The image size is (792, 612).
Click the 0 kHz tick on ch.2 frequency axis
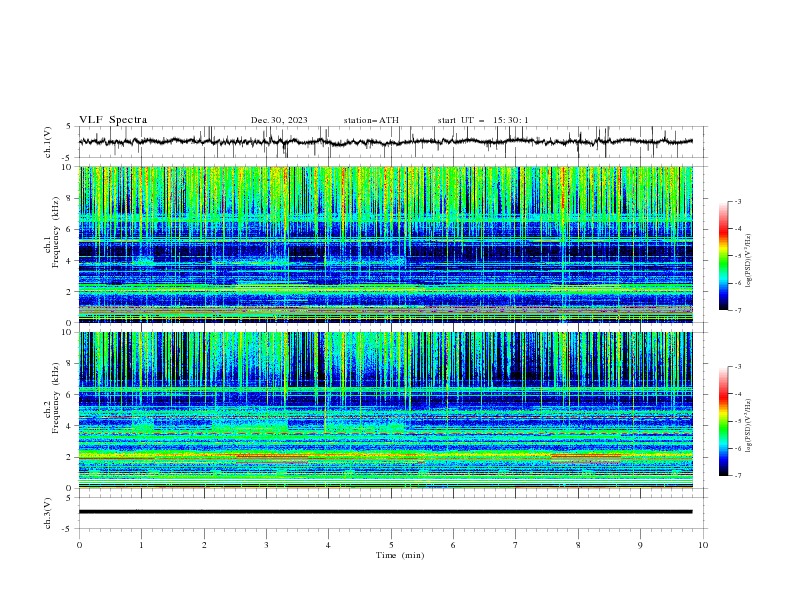tap(71, 488)
